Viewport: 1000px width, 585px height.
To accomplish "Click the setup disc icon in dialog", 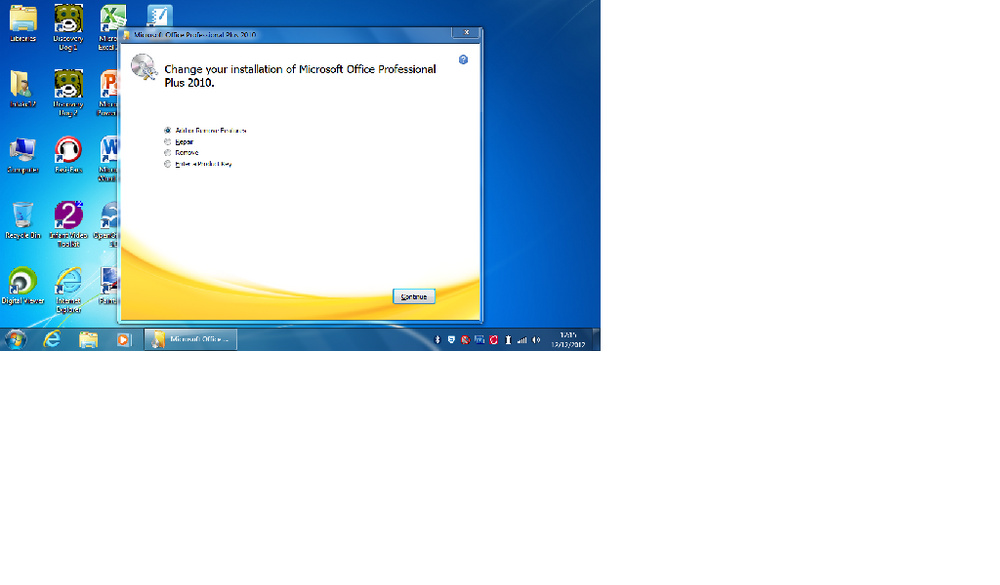I will 144,67.
